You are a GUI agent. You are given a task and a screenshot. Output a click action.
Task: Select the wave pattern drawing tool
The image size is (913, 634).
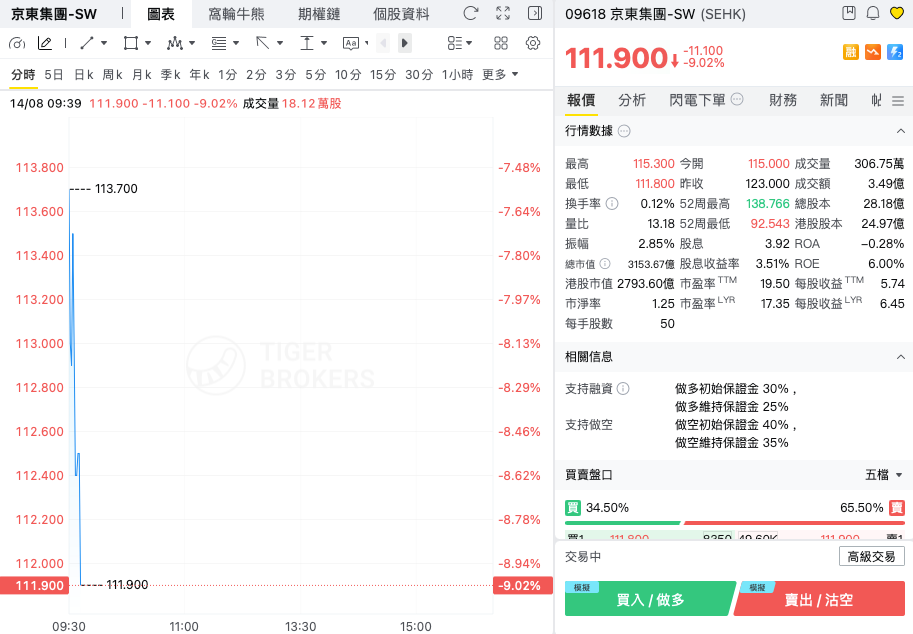tap(175, 43)
